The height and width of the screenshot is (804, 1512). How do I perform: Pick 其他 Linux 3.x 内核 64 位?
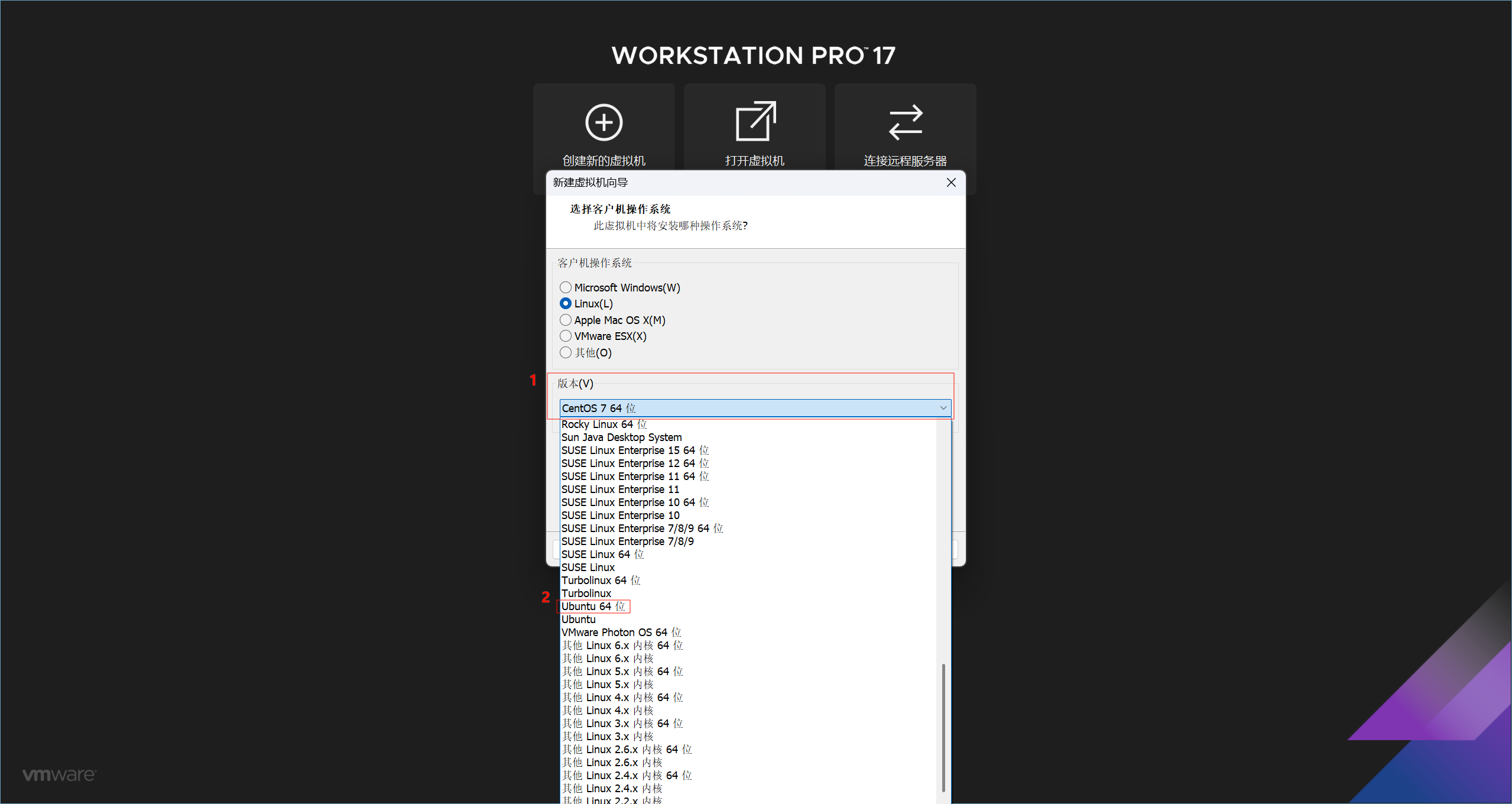tap(748, 724)
